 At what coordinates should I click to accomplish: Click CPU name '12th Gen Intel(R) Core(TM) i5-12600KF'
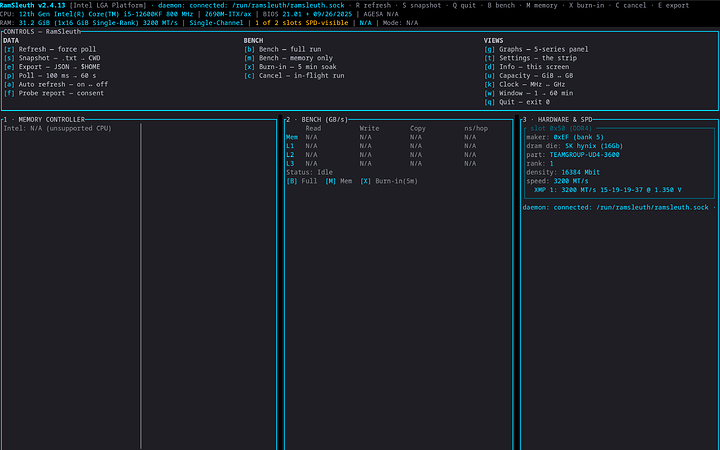(89, 14)
